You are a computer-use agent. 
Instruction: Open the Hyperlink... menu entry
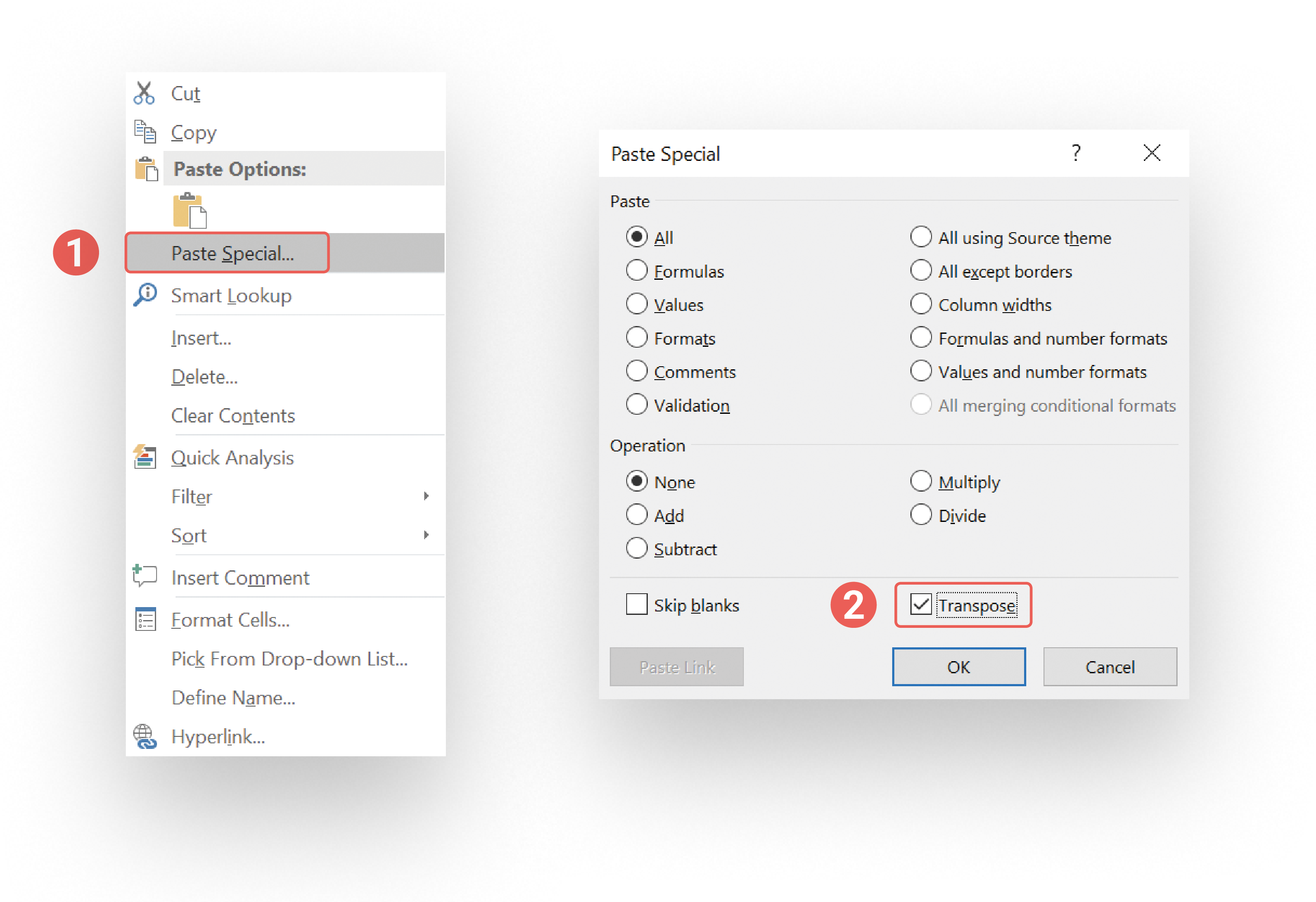[x=285, y=736]
